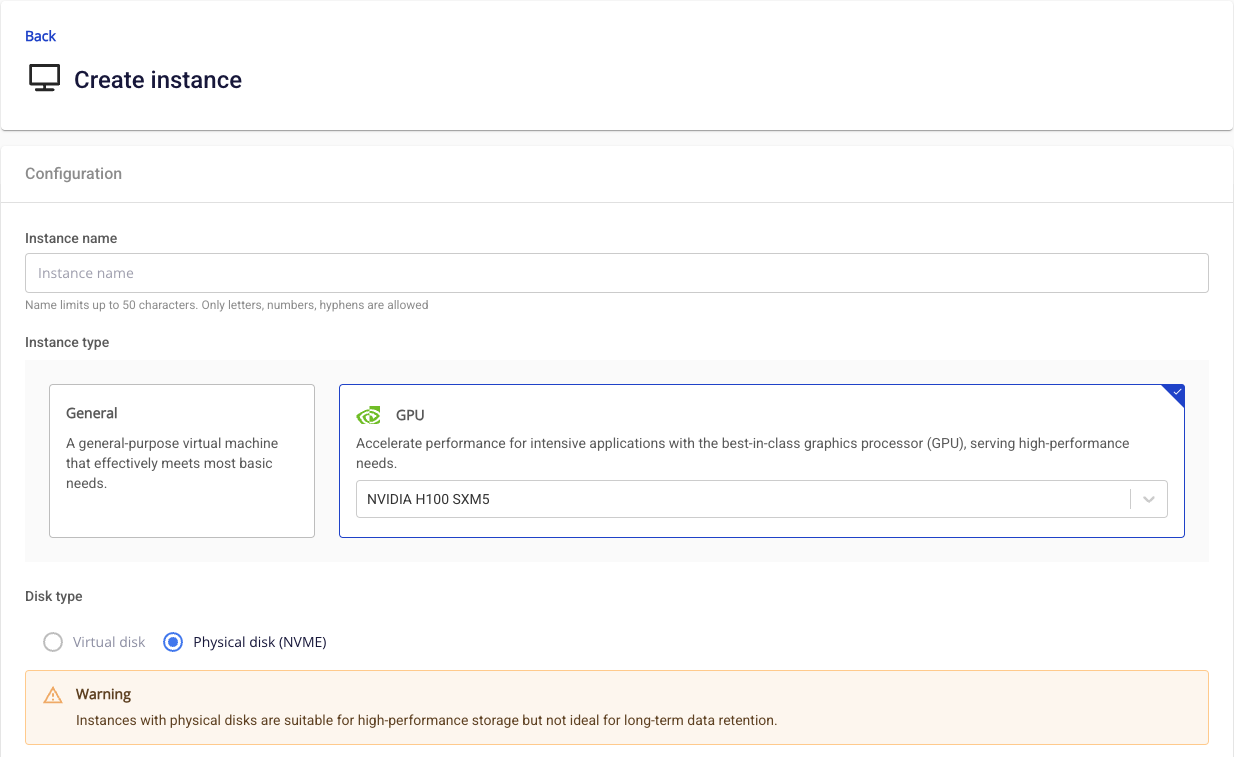The image size is (1234, 757).
Task: Click the GPU card title text
Action: 410,415
